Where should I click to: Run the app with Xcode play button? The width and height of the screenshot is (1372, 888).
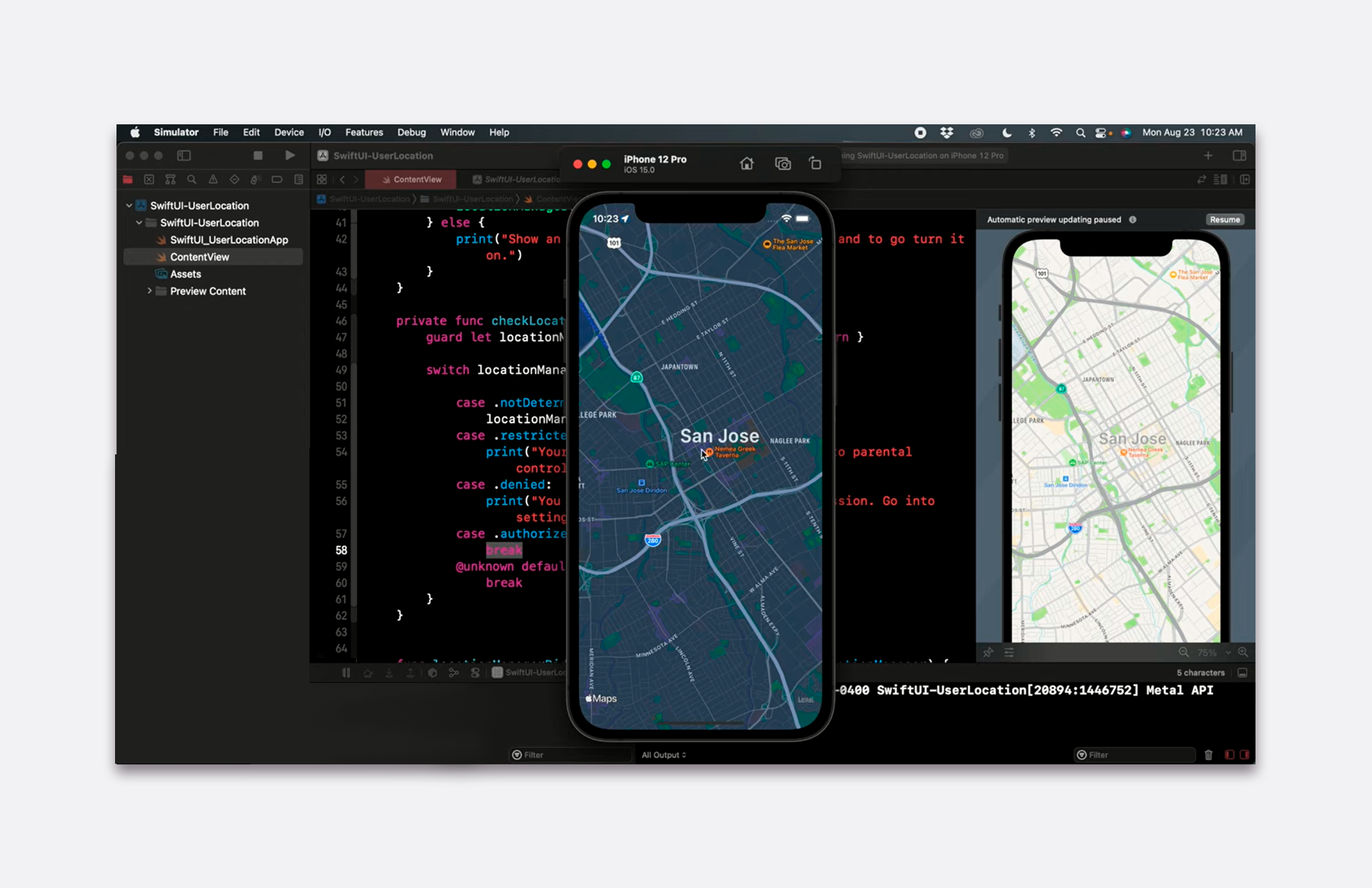point(290,155)
